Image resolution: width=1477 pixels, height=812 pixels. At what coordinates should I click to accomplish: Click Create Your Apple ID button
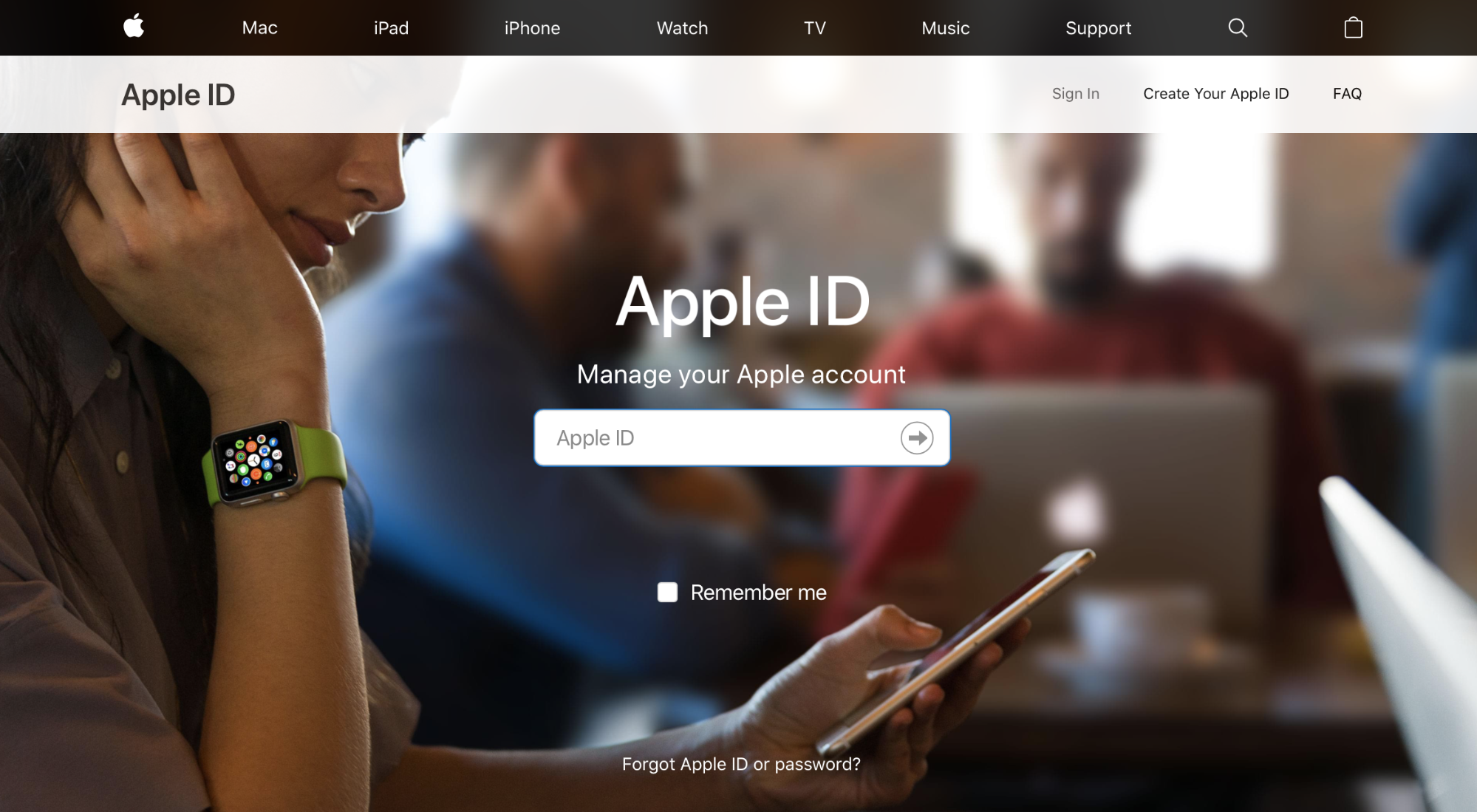[x=1216, y=93]
